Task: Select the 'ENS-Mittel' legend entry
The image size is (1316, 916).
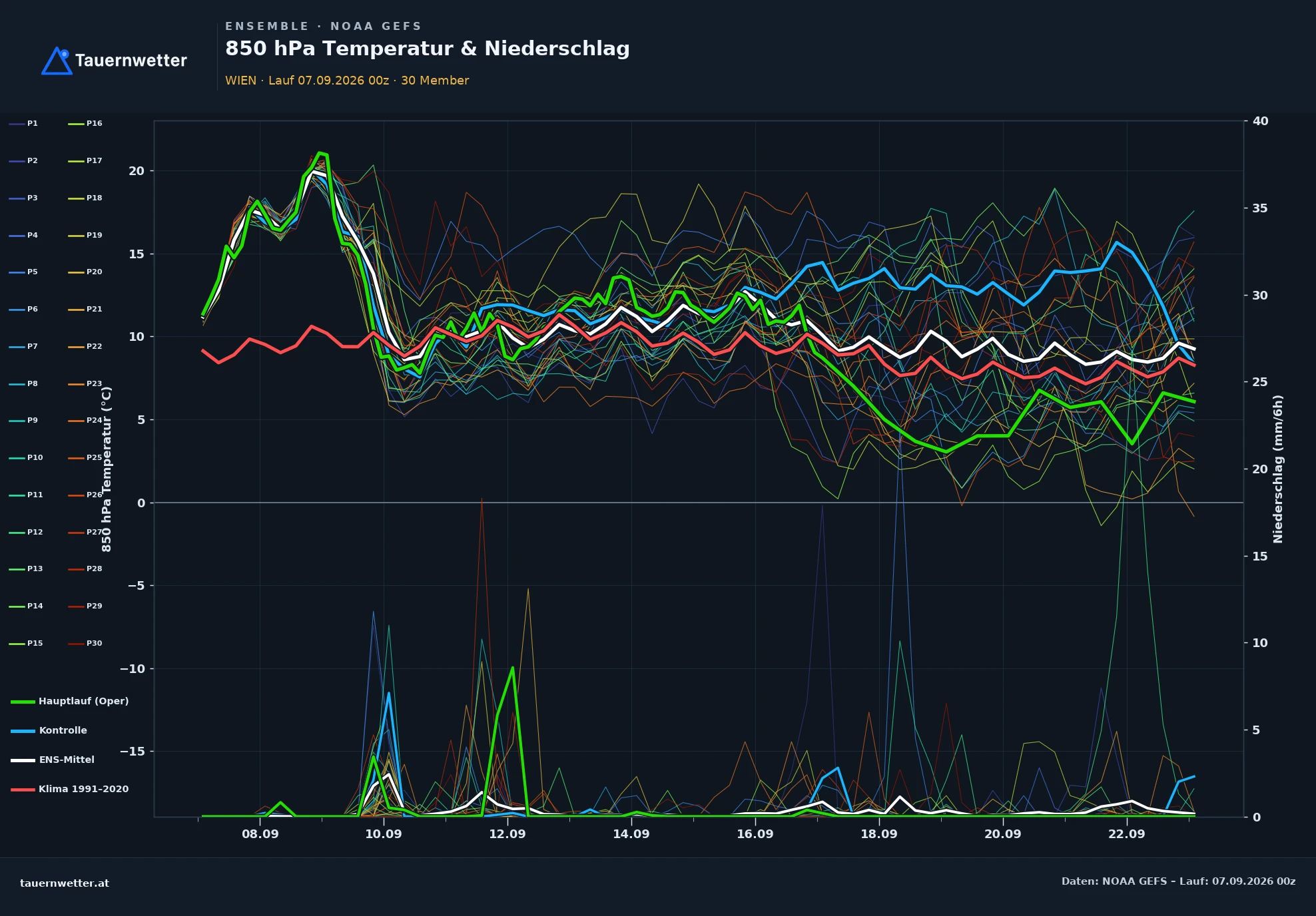Action: point(53,760)
